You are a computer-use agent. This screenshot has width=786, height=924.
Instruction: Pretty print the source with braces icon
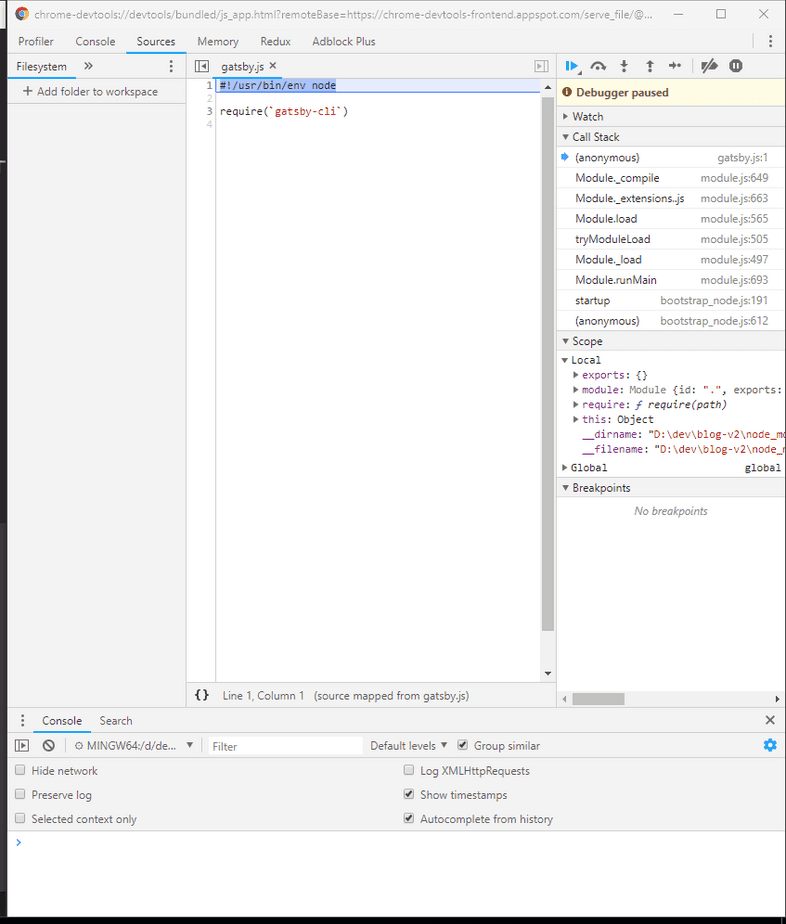tap(202, 695)
